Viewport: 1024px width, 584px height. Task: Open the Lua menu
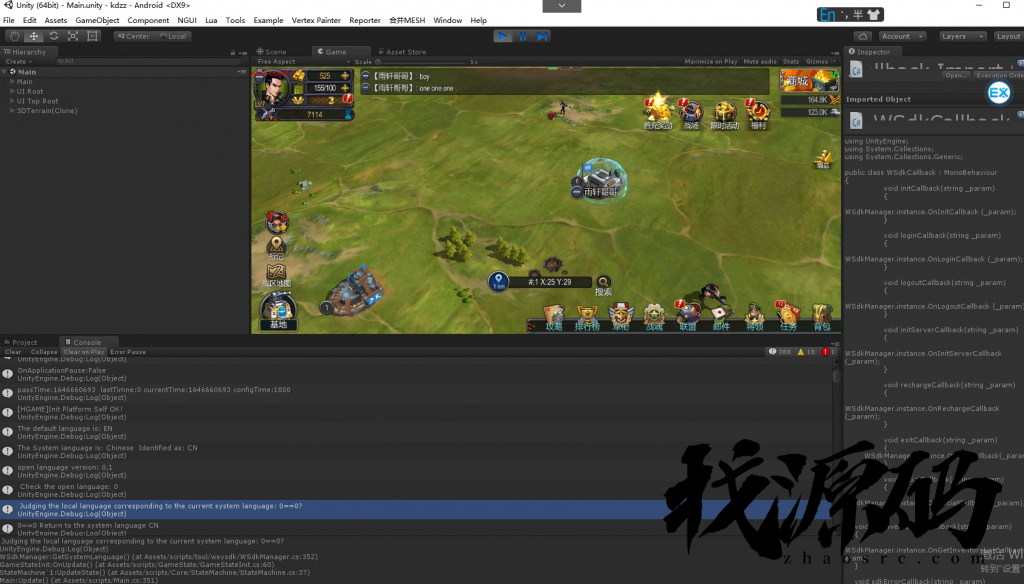pyautogui.click(x=211, y=20)
